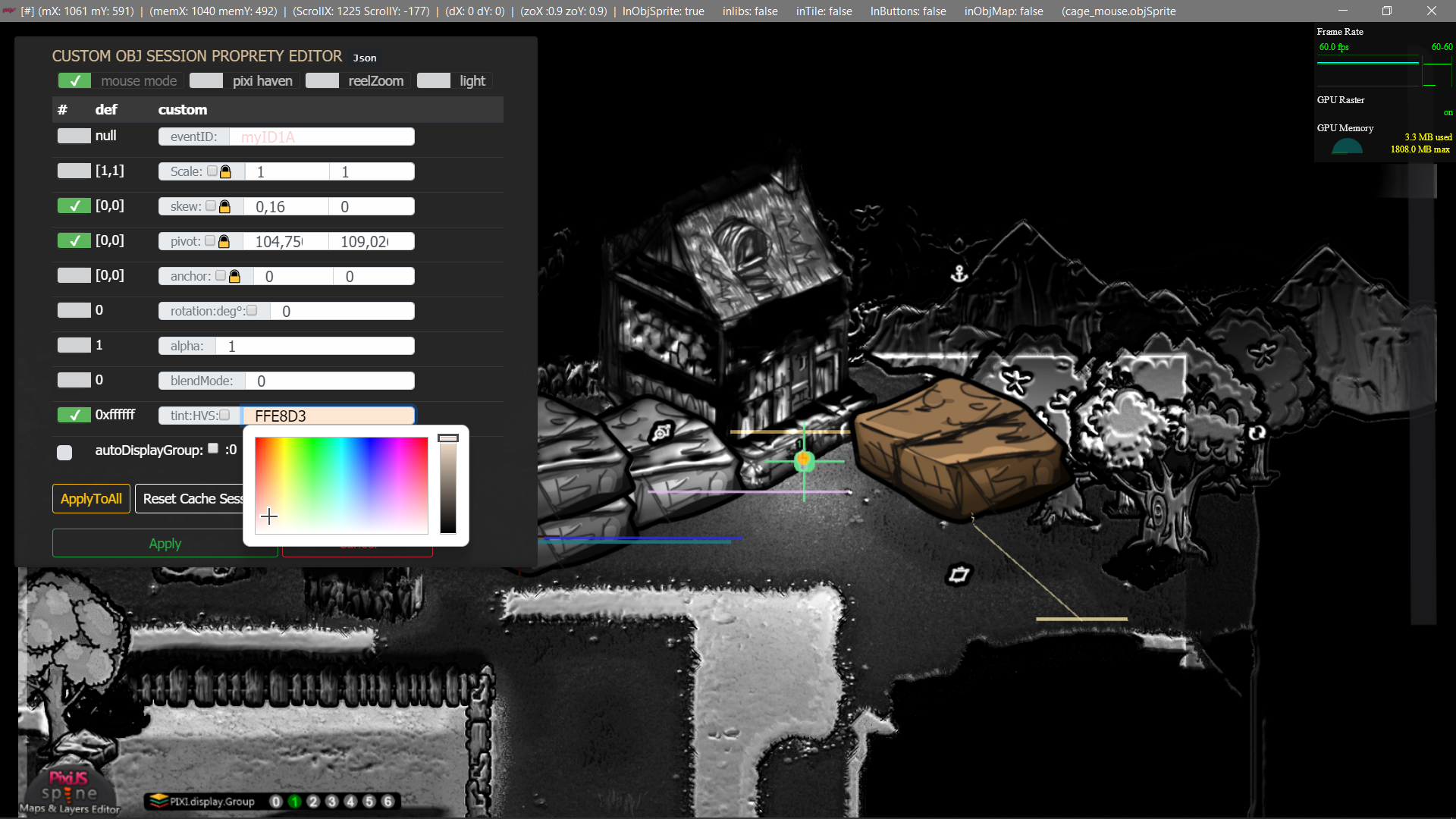
Task: Click the Scale X input field
Action: pos(287,172)
